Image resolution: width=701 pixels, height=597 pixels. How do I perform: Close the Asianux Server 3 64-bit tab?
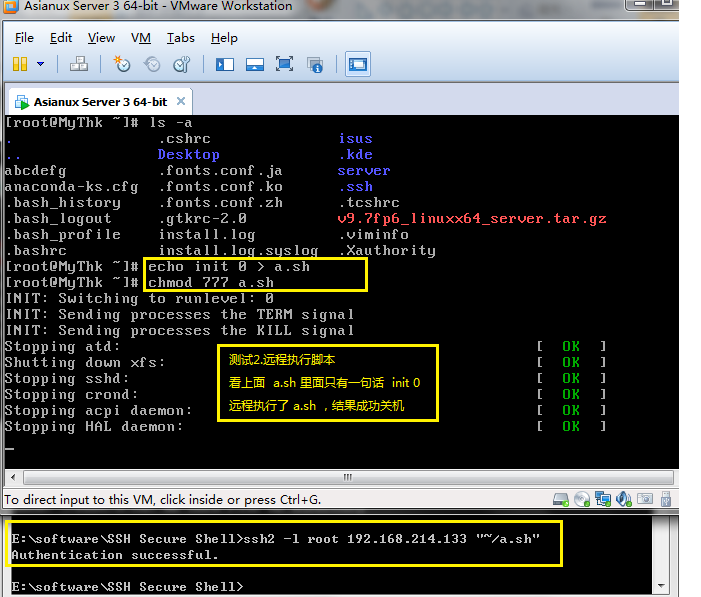181,101
